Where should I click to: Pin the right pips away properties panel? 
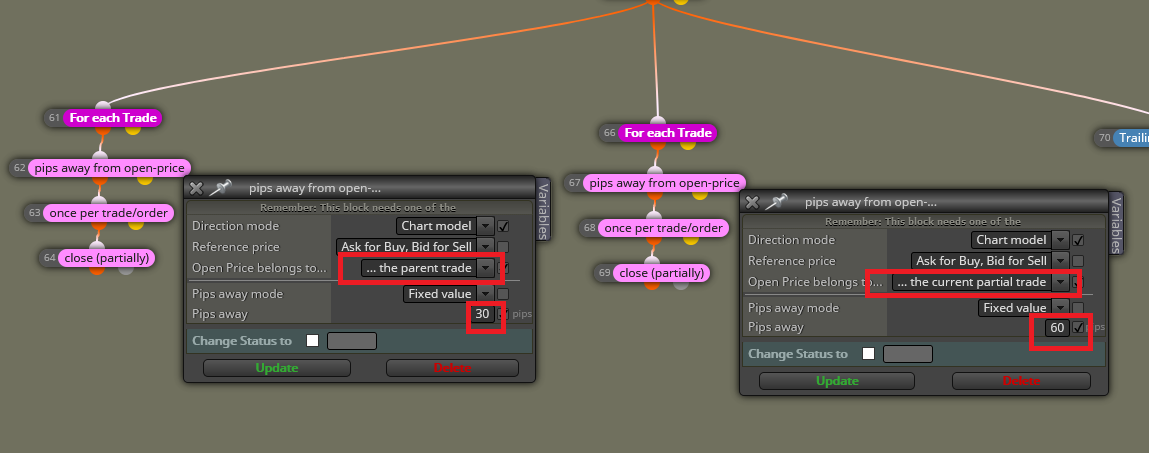click(776, 202)
